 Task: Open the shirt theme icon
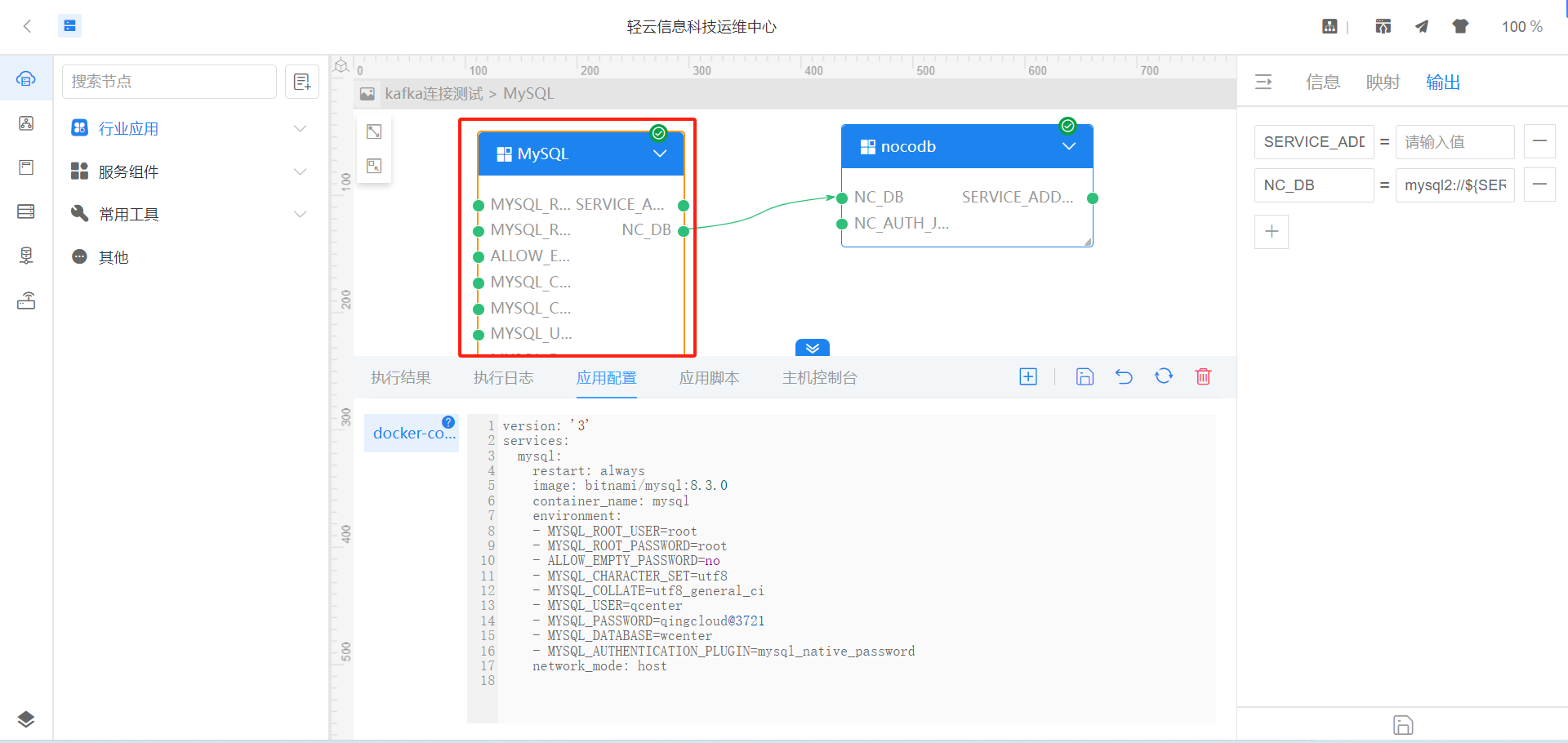pyautogui.click(x=1460, y=26)
